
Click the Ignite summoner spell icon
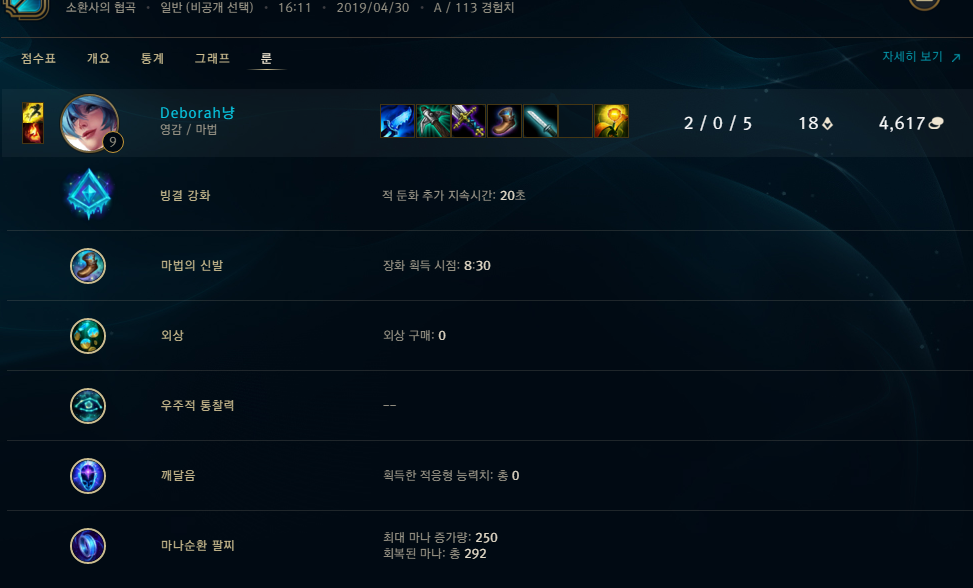33,133
